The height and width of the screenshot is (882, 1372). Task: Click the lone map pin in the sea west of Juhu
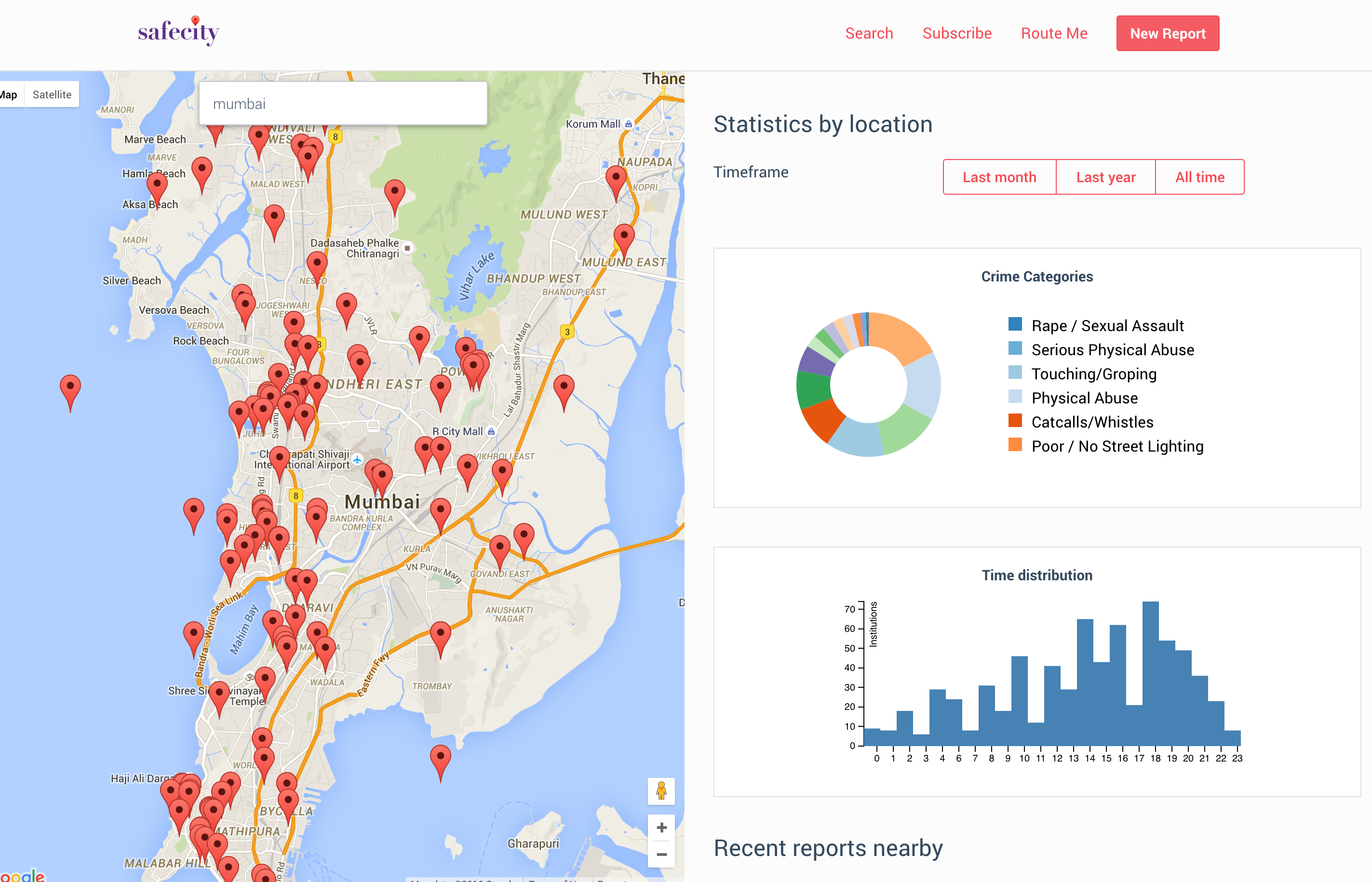[x=70, y=389]
